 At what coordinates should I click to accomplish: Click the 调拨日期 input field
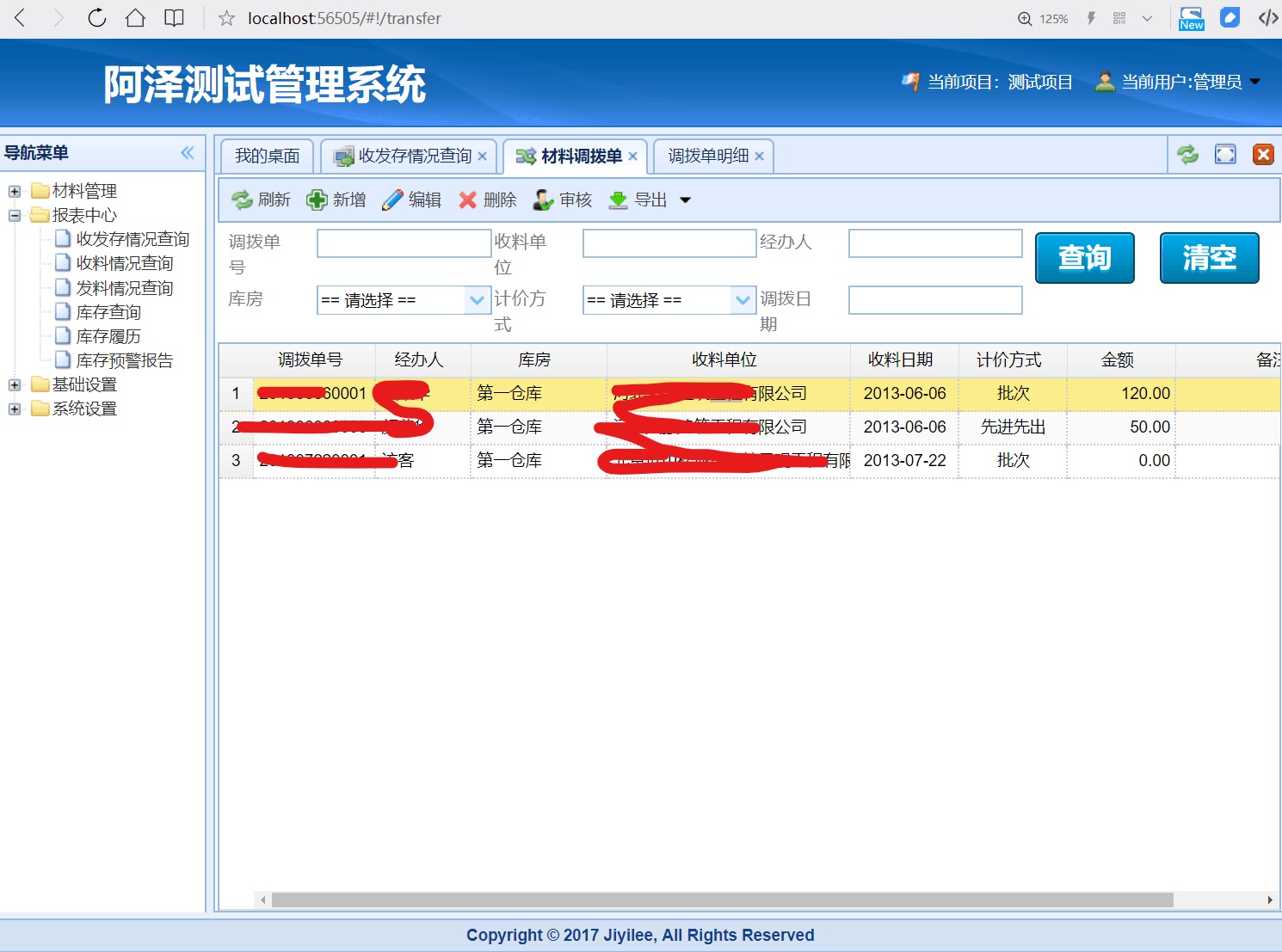click(935, 300)
